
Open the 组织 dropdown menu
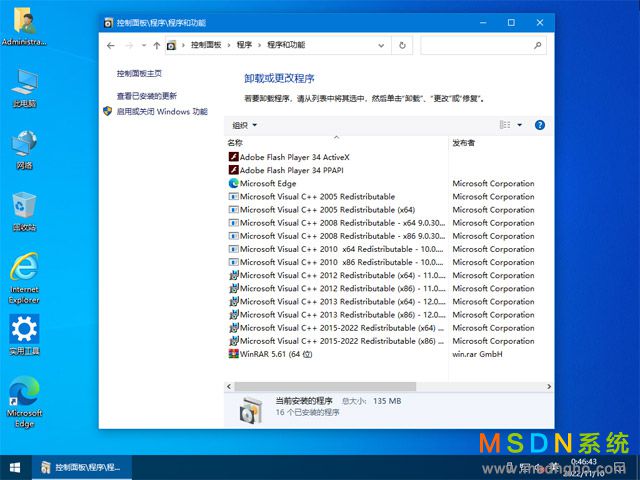point(244,125)
